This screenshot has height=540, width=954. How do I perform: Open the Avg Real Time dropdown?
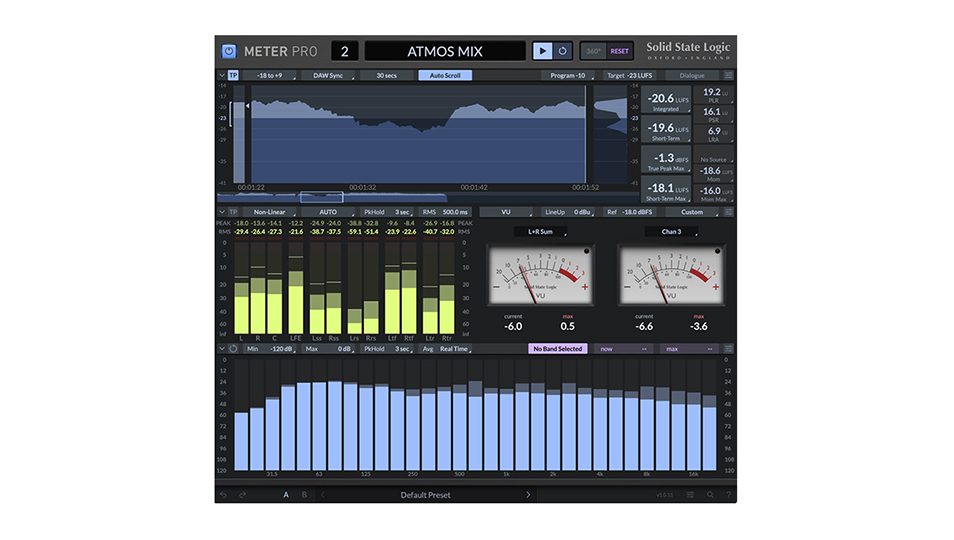click(x=446, y=349)
